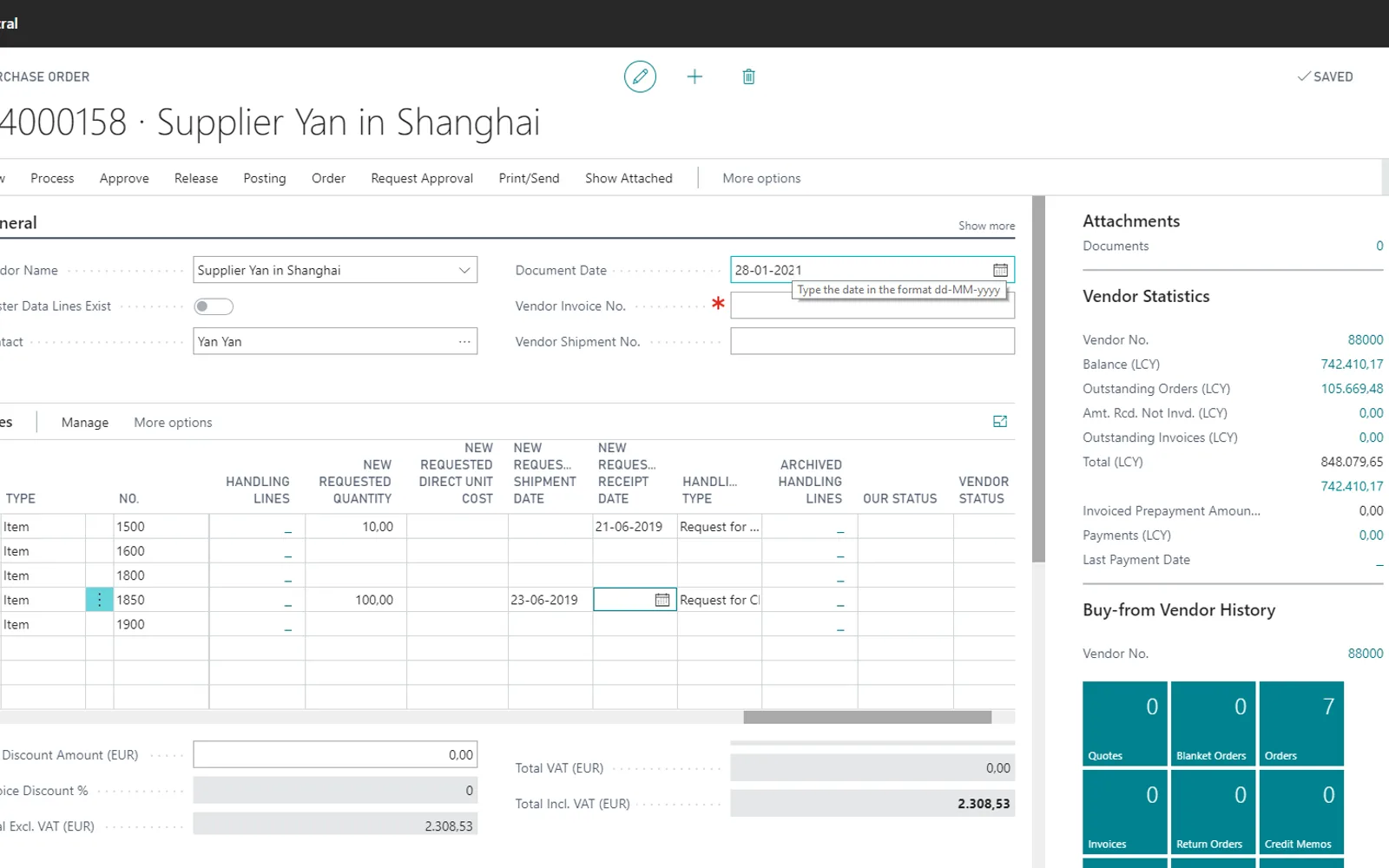This screenshot has height=868, width=1389.
Task: Open the Invoices tile
Action: click(x=1125, y=812)
